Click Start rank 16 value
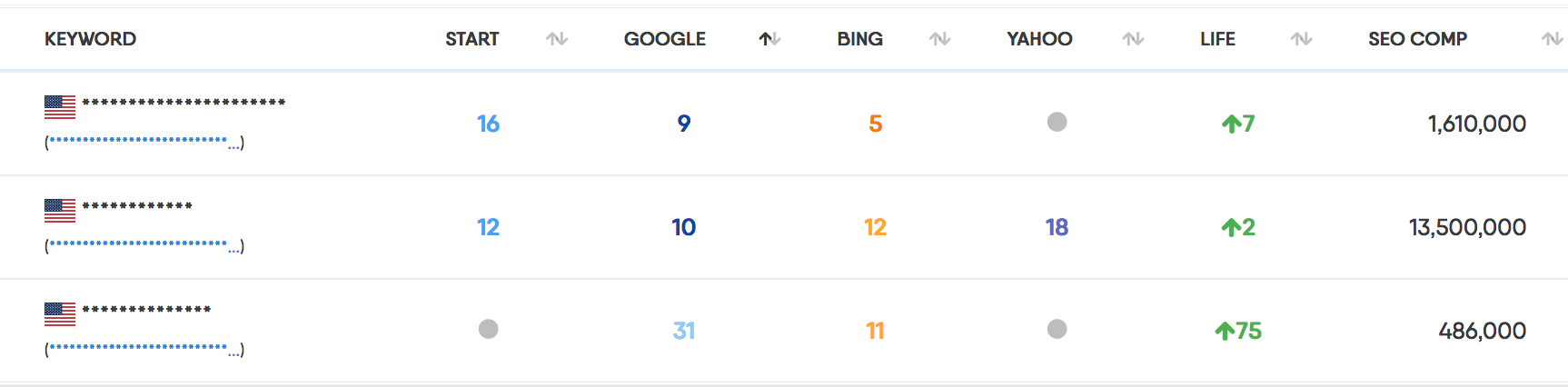Screen dimensions: 1568x387 point(488,124)
